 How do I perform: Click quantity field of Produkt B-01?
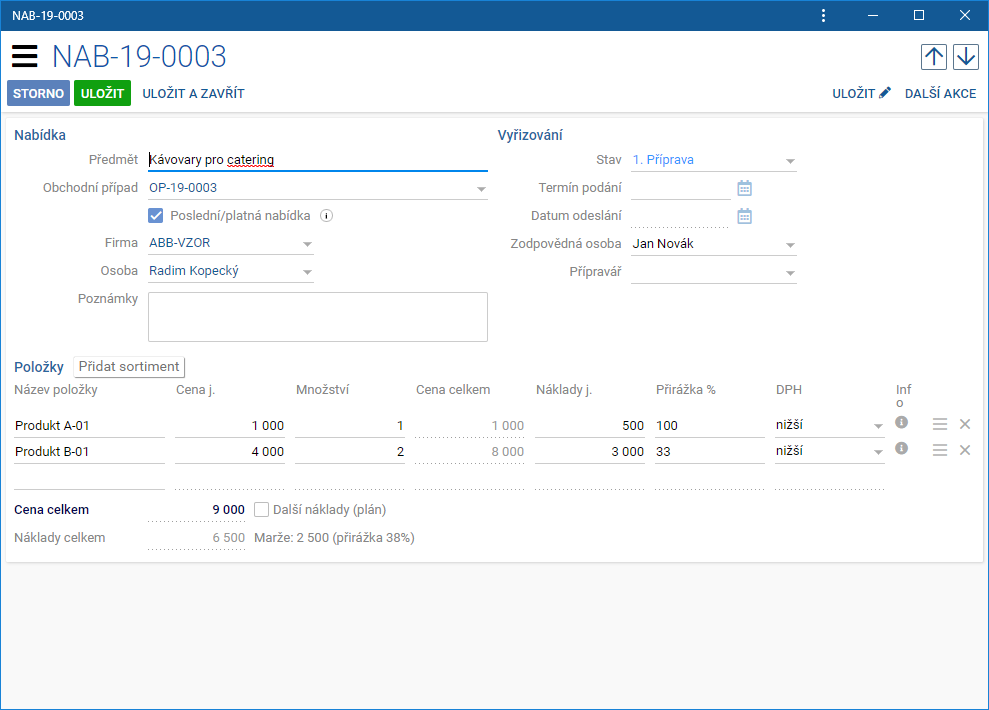(349, 451)
